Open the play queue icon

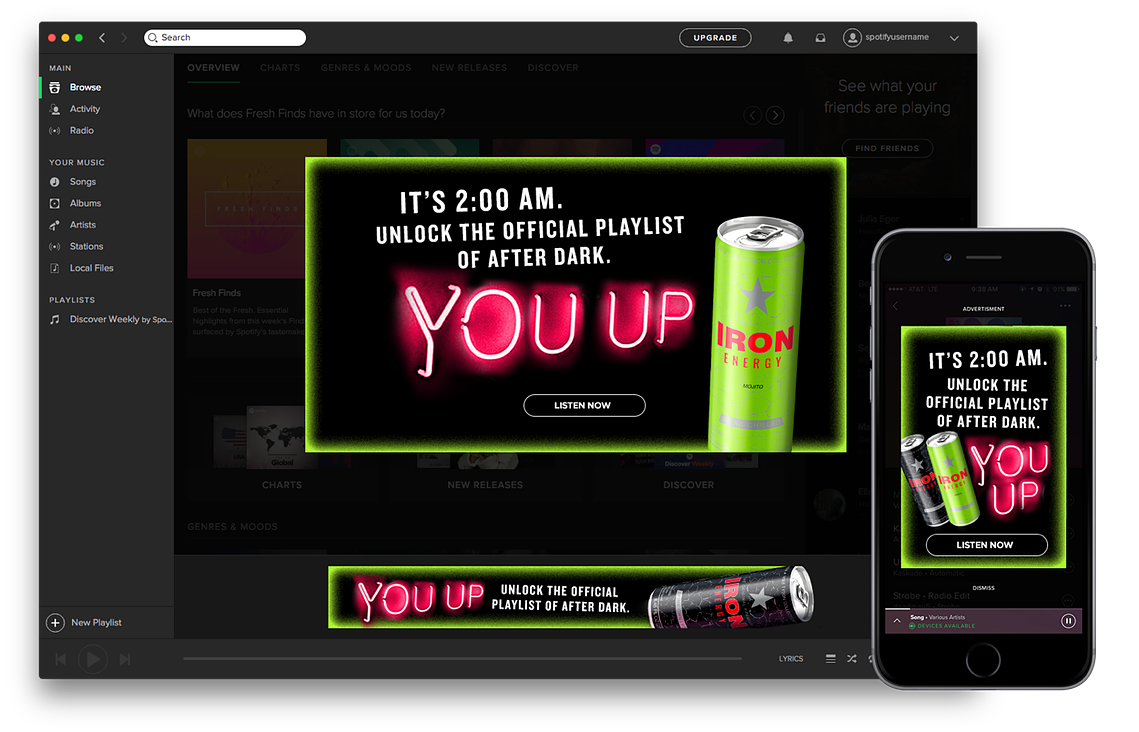click(x=830, y=659)
